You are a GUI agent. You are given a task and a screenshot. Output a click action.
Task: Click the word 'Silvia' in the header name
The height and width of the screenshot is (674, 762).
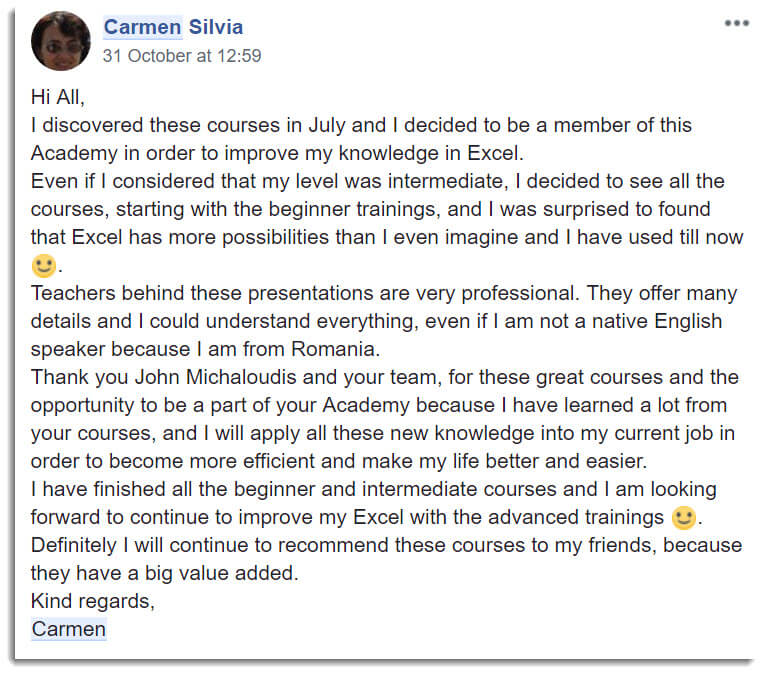(216, 27)
